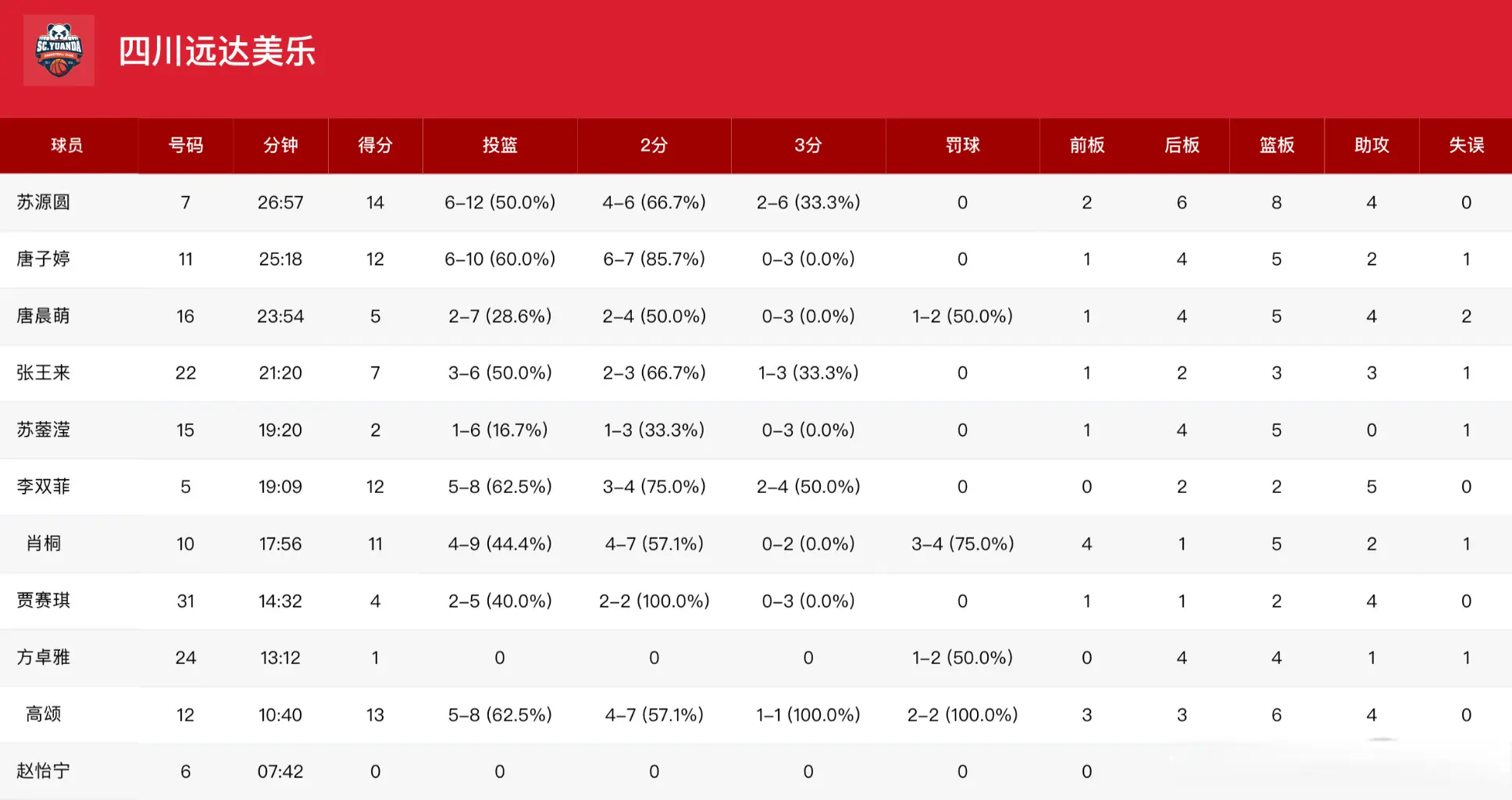The width and height of the screenshot is (1512, 800).
Task: Sort by the 得分 column header
Action: pos(375,145)
